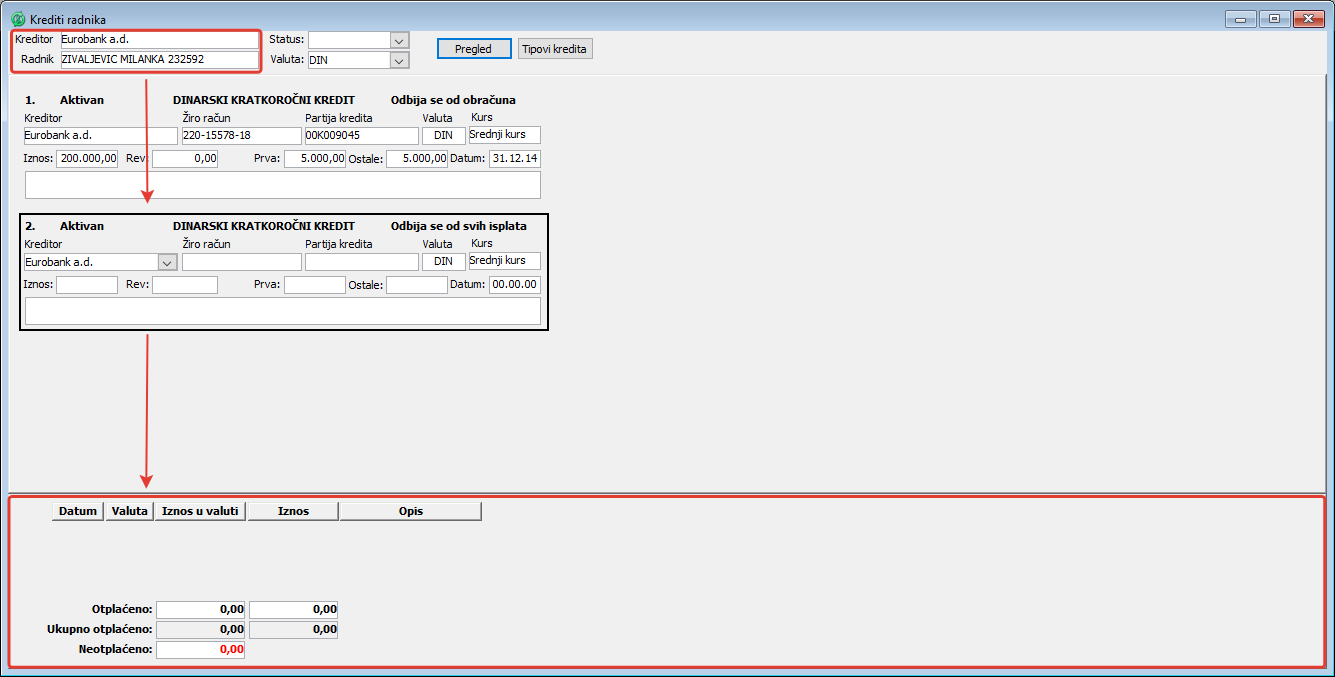Click the Iznos field showing 200.000,00
This screenshot has height=677, width=1335.
[87, 159]
